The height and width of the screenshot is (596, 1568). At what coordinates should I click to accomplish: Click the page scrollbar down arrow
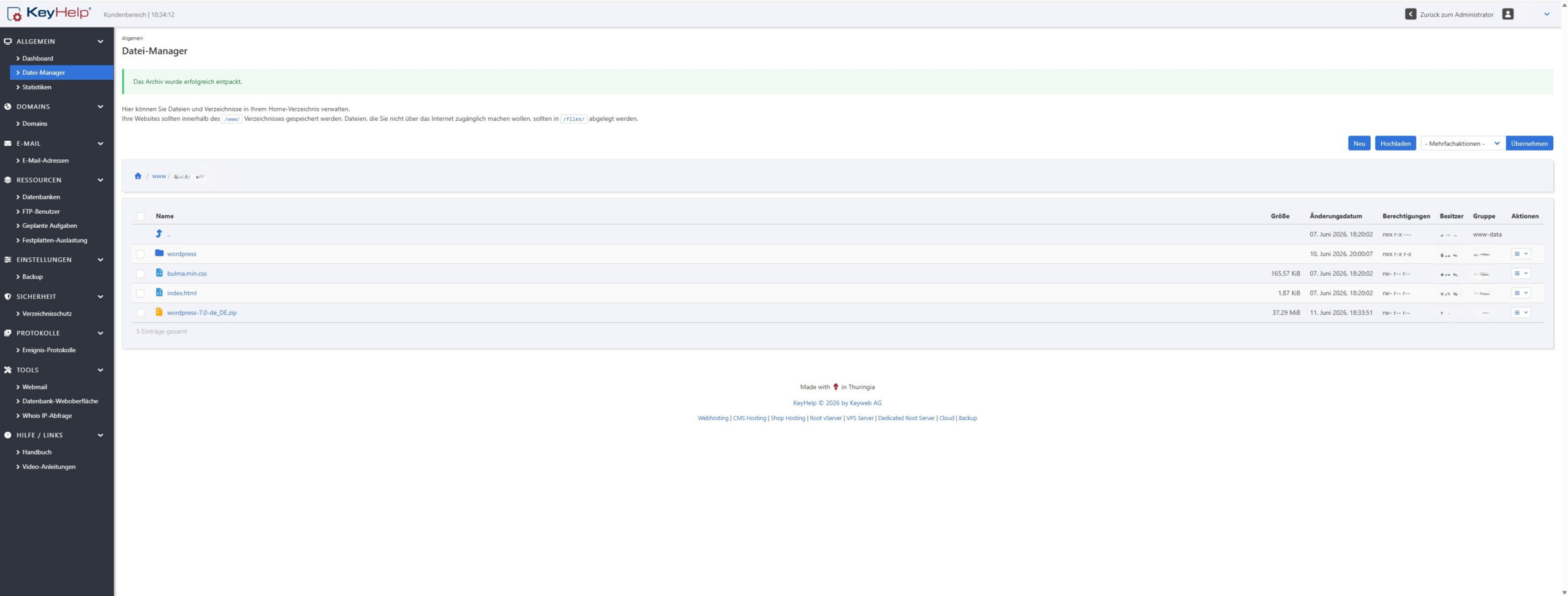1564,592
